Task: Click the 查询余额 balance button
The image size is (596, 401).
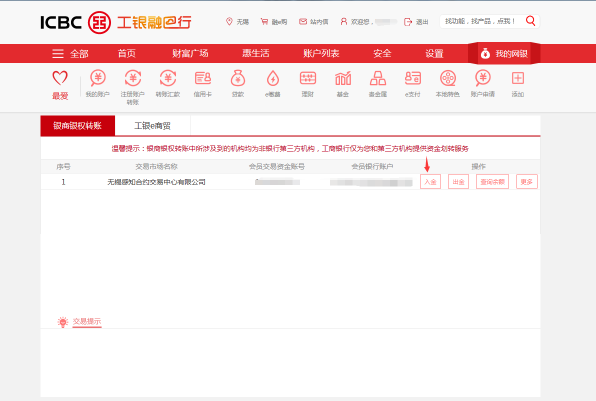Action: coord(492,182)
